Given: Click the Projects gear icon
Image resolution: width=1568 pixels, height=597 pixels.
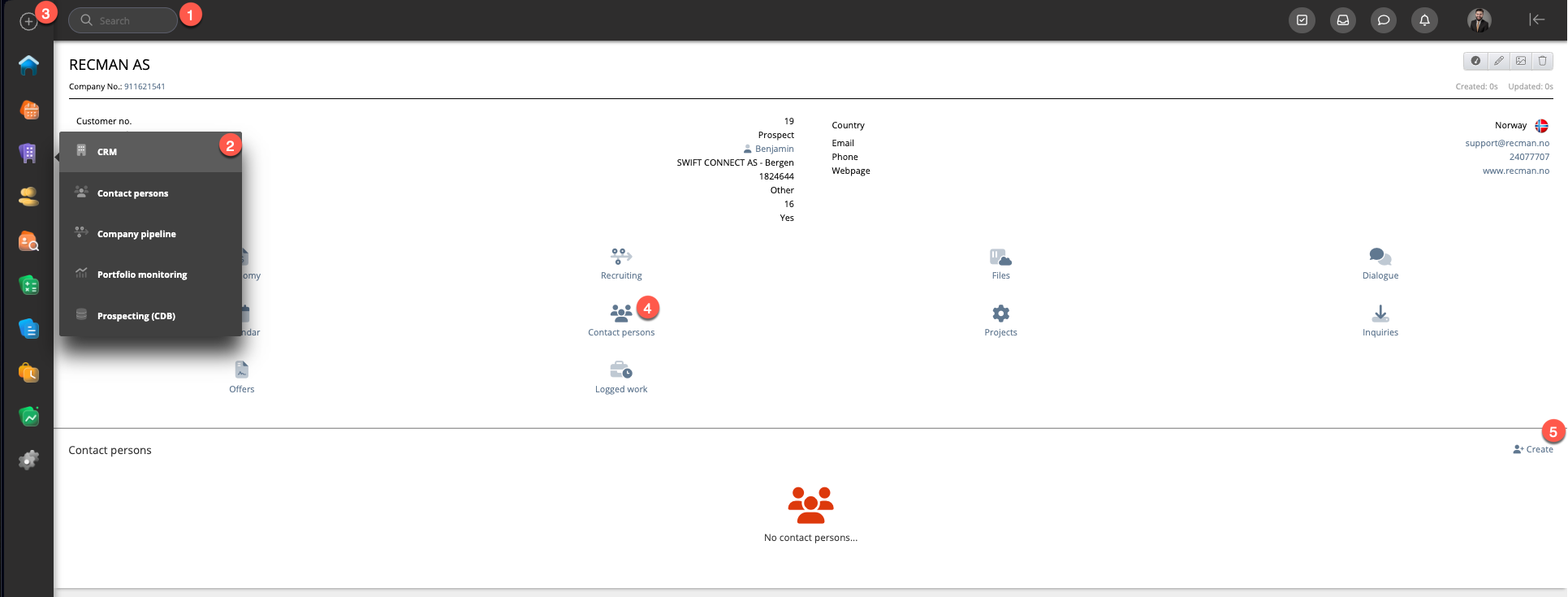Looking at the screenshot, I should (1000, 314).
